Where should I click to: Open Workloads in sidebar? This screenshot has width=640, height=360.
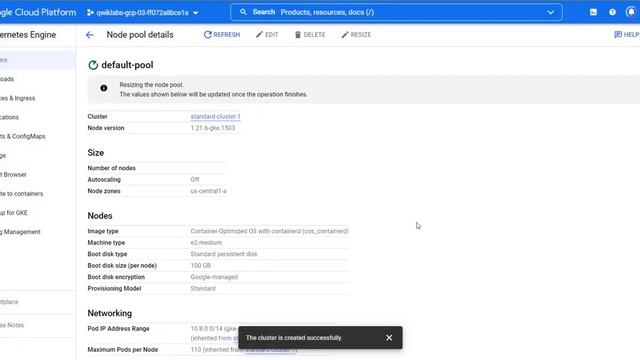7,79
